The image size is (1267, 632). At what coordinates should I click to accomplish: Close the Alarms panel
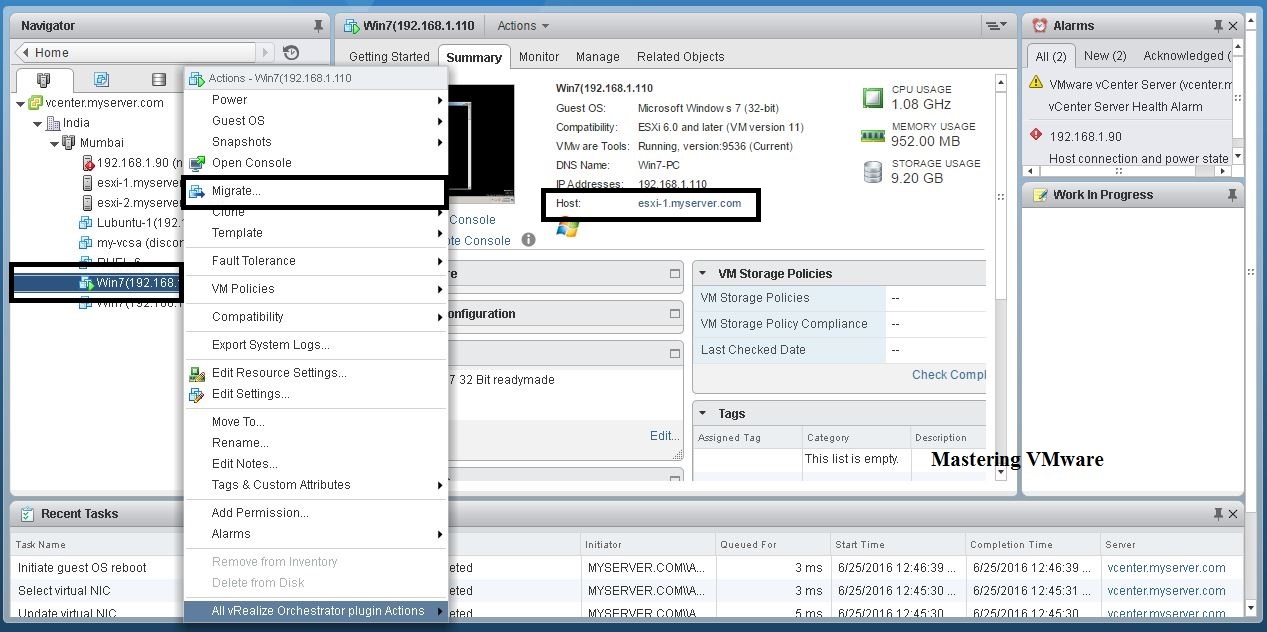coord(1235,26)
